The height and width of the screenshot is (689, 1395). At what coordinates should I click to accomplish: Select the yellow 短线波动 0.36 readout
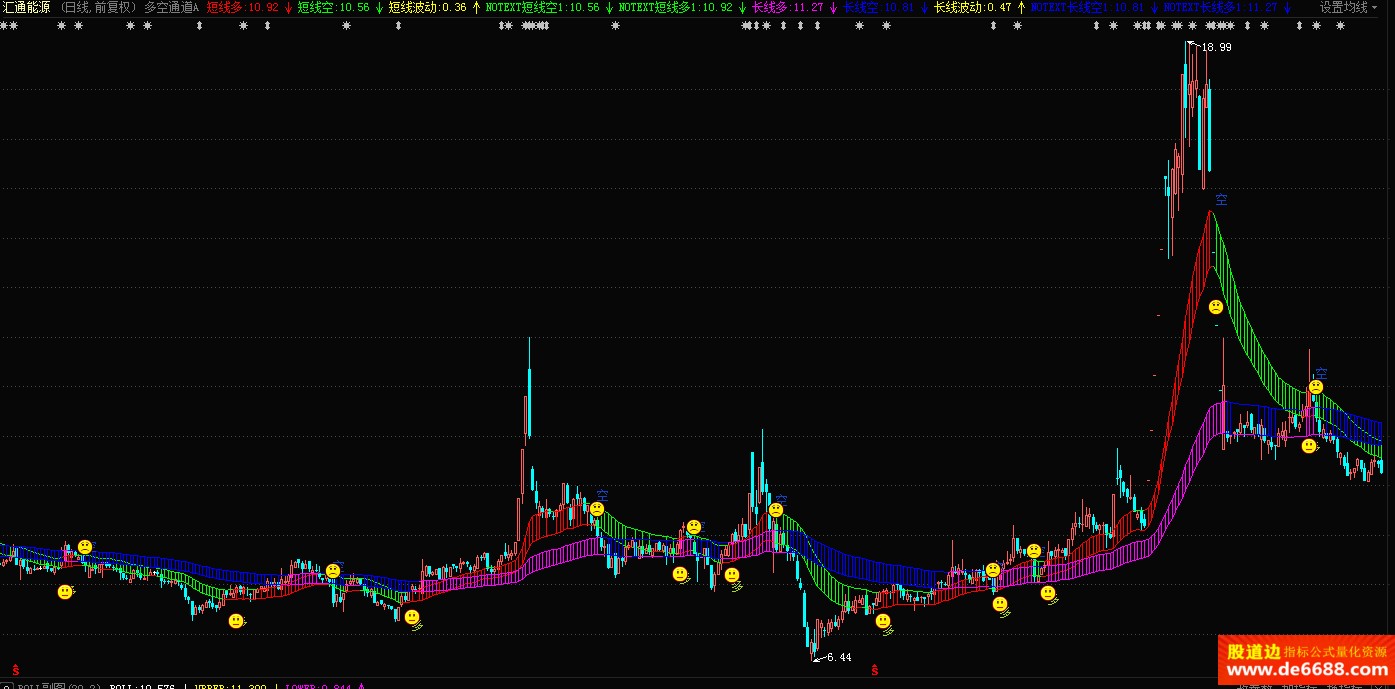[x=427, y=7]
